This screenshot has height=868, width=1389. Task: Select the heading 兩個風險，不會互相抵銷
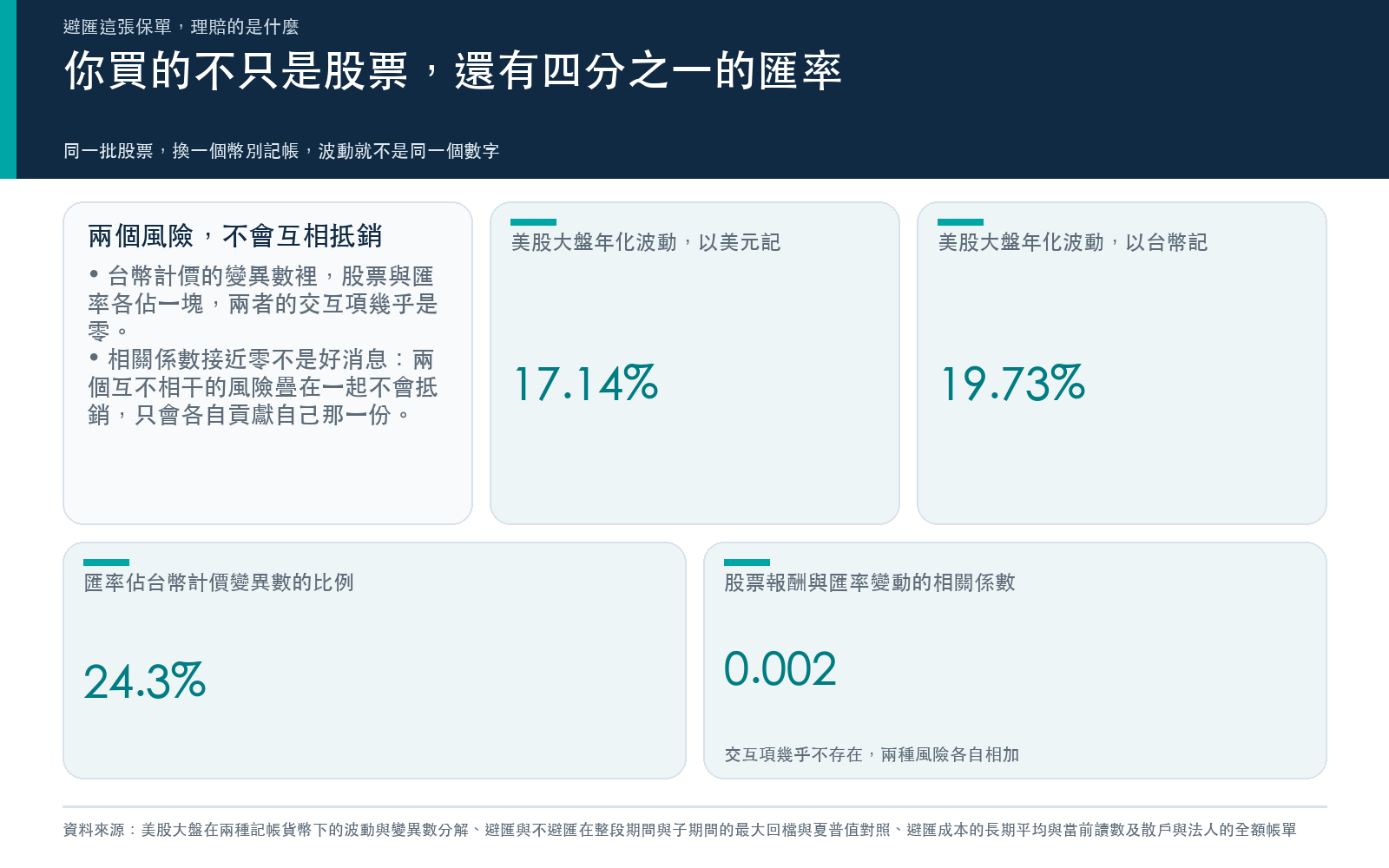pos(235,236)
